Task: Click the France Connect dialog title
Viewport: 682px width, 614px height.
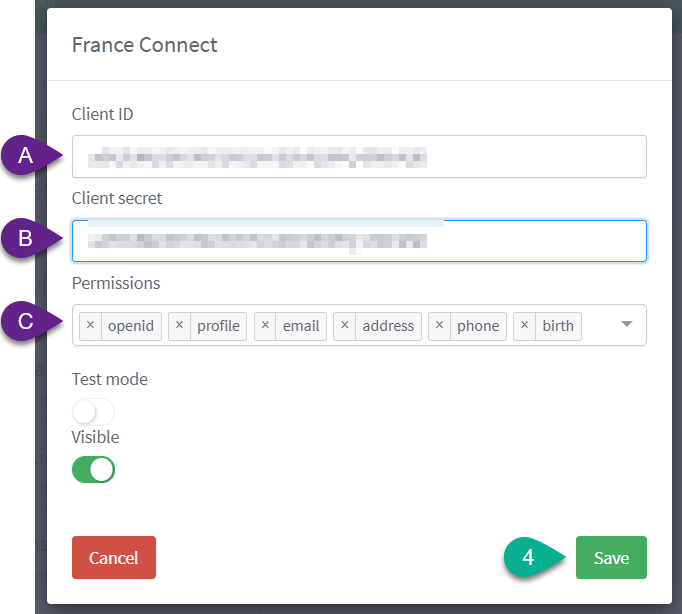Action: [x=144, y=45]
